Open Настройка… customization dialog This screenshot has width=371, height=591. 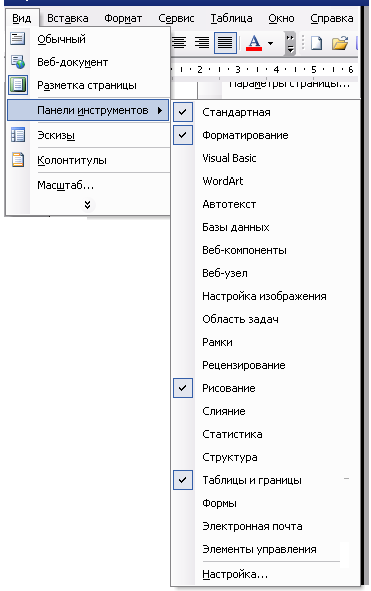coord(235,574)
